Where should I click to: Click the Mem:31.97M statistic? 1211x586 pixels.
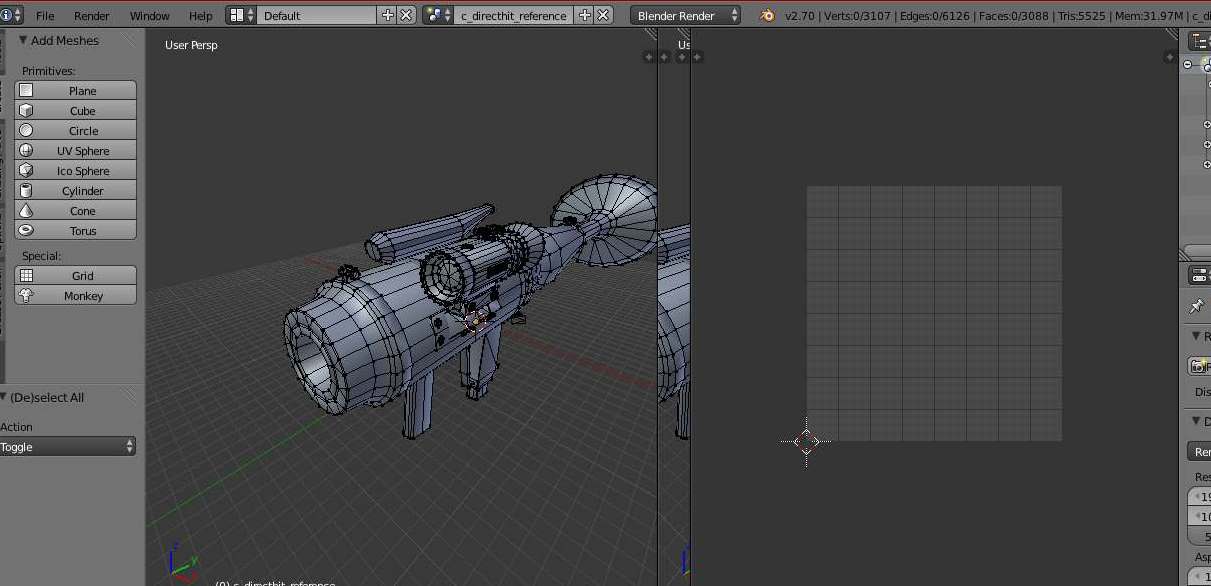click(1150, 16)
